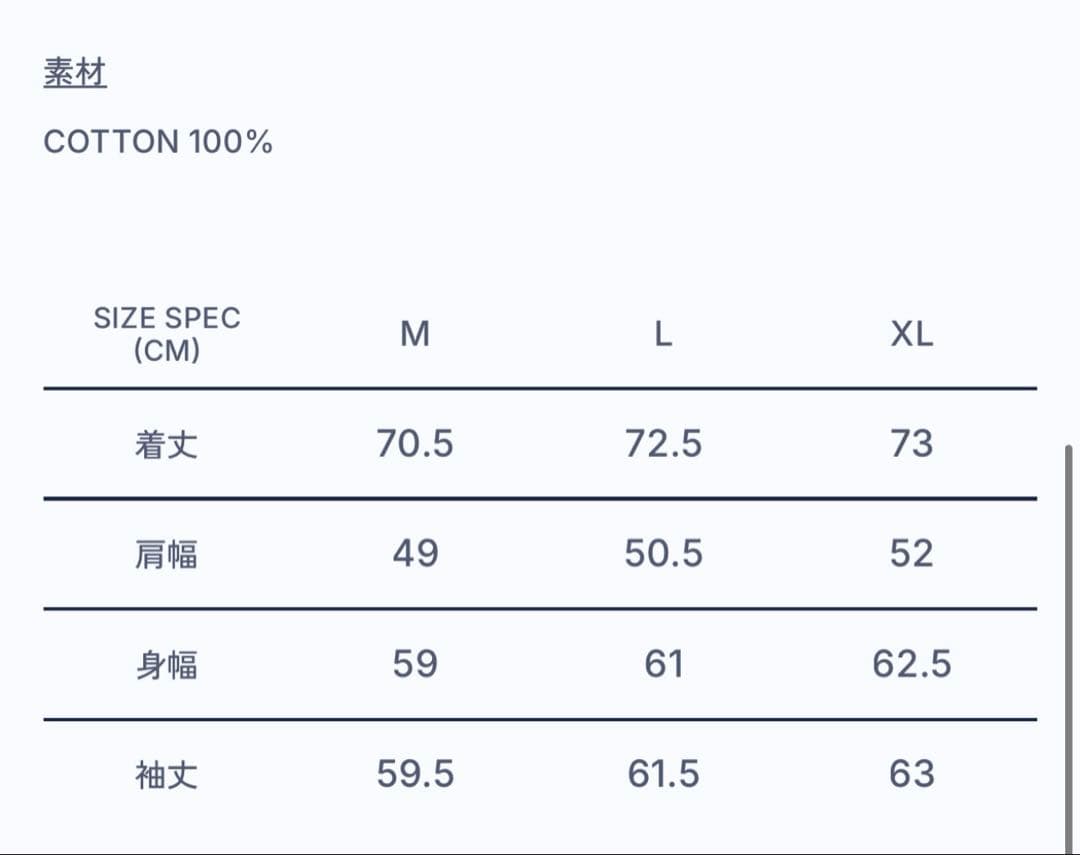Click the 袖丈 row label

pyautogui.click(x=167, y=774)
